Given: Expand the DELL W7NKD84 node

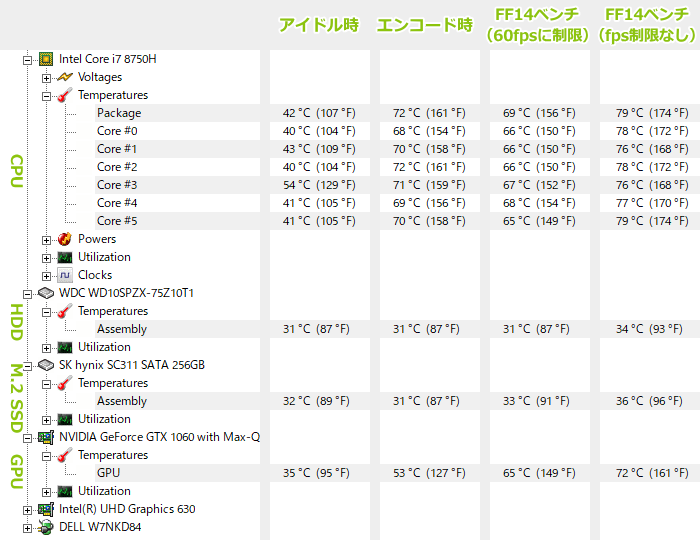Looking at the screenshot, I should pos(27,528).
